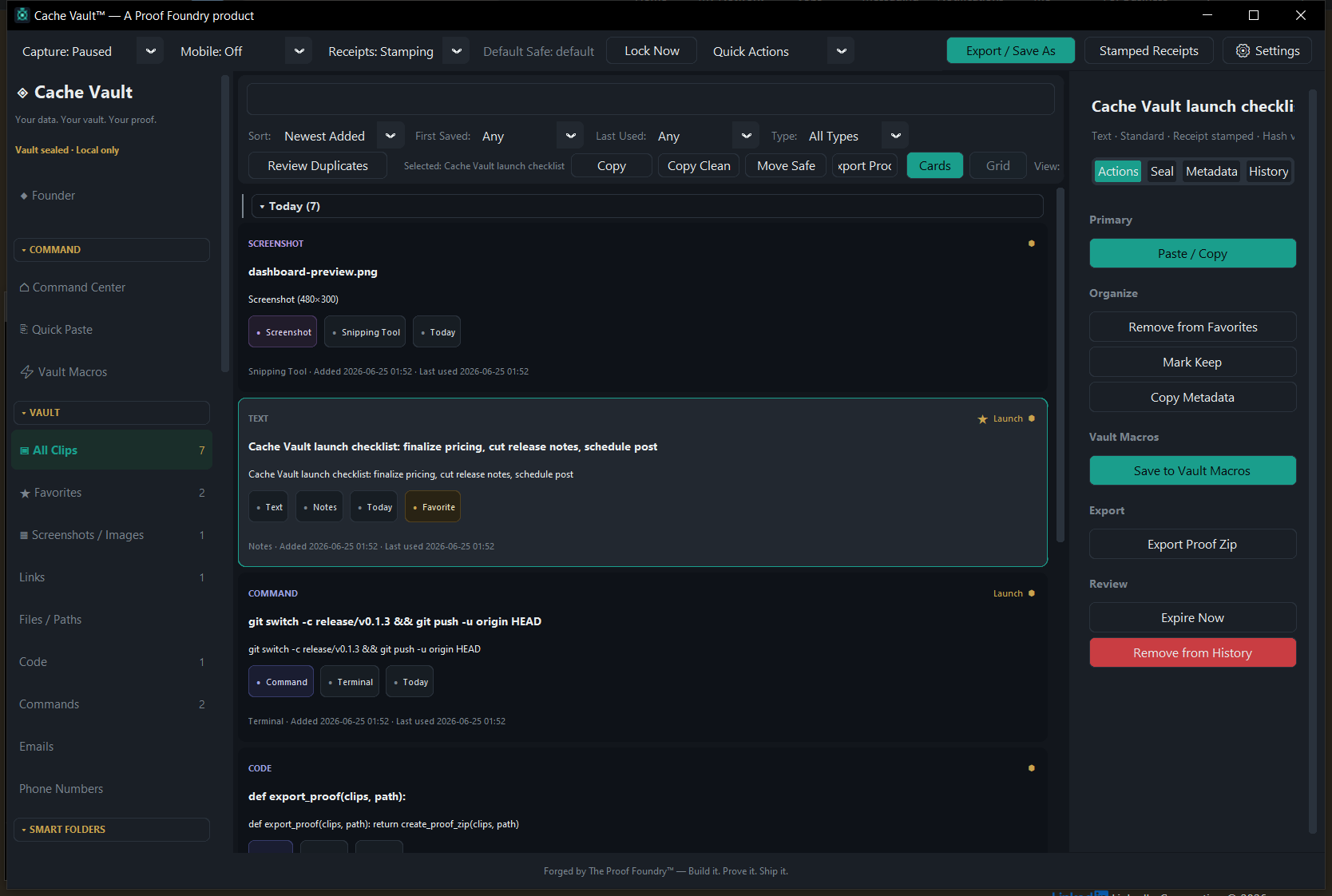This screenshot has height=896, width=1332.
Task: Click the Favorites star icon in sidebar
Action: pyautogui.click(x=25, y=494)
